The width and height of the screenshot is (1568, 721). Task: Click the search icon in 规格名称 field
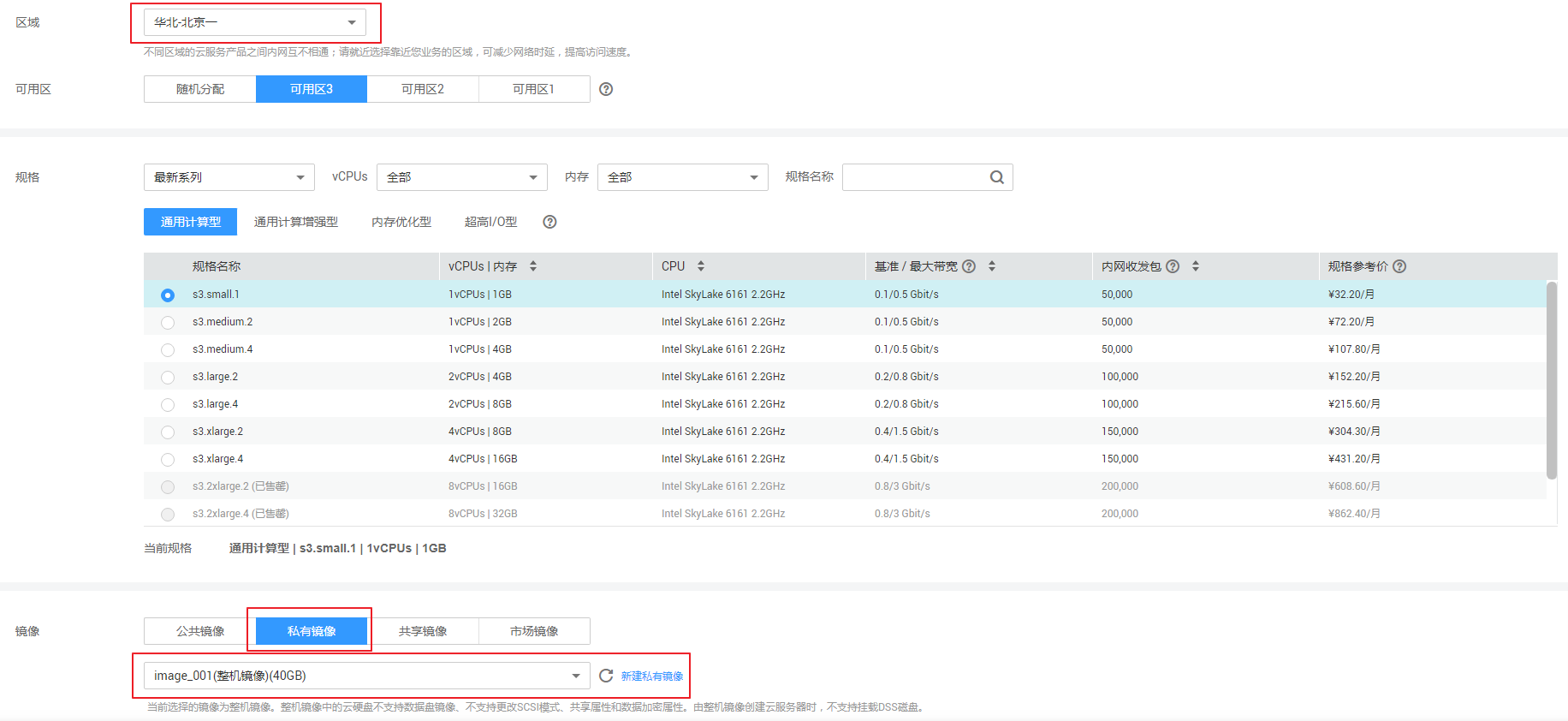[997, 177]
